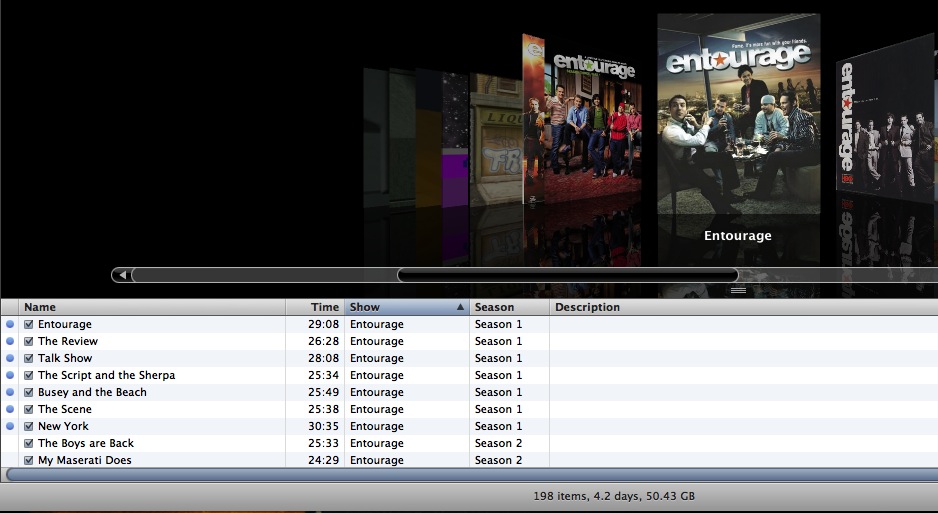
Task: Select Busey and the Beach episode
Action: point(92,392)
